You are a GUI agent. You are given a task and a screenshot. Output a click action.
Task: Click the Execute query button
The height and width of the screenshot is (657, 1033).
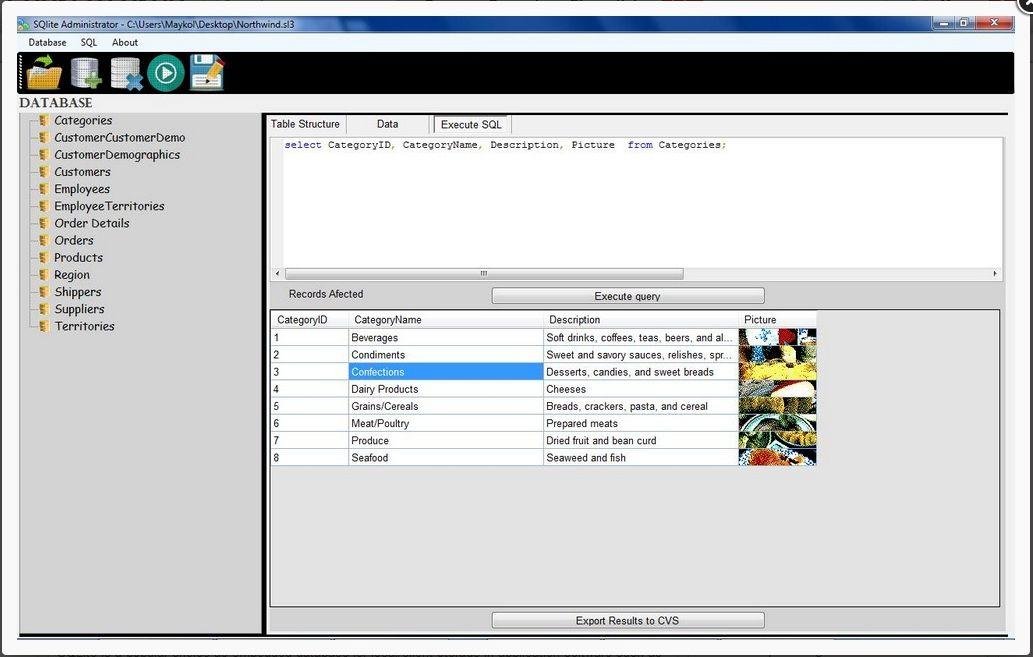[x=627, y=295]
